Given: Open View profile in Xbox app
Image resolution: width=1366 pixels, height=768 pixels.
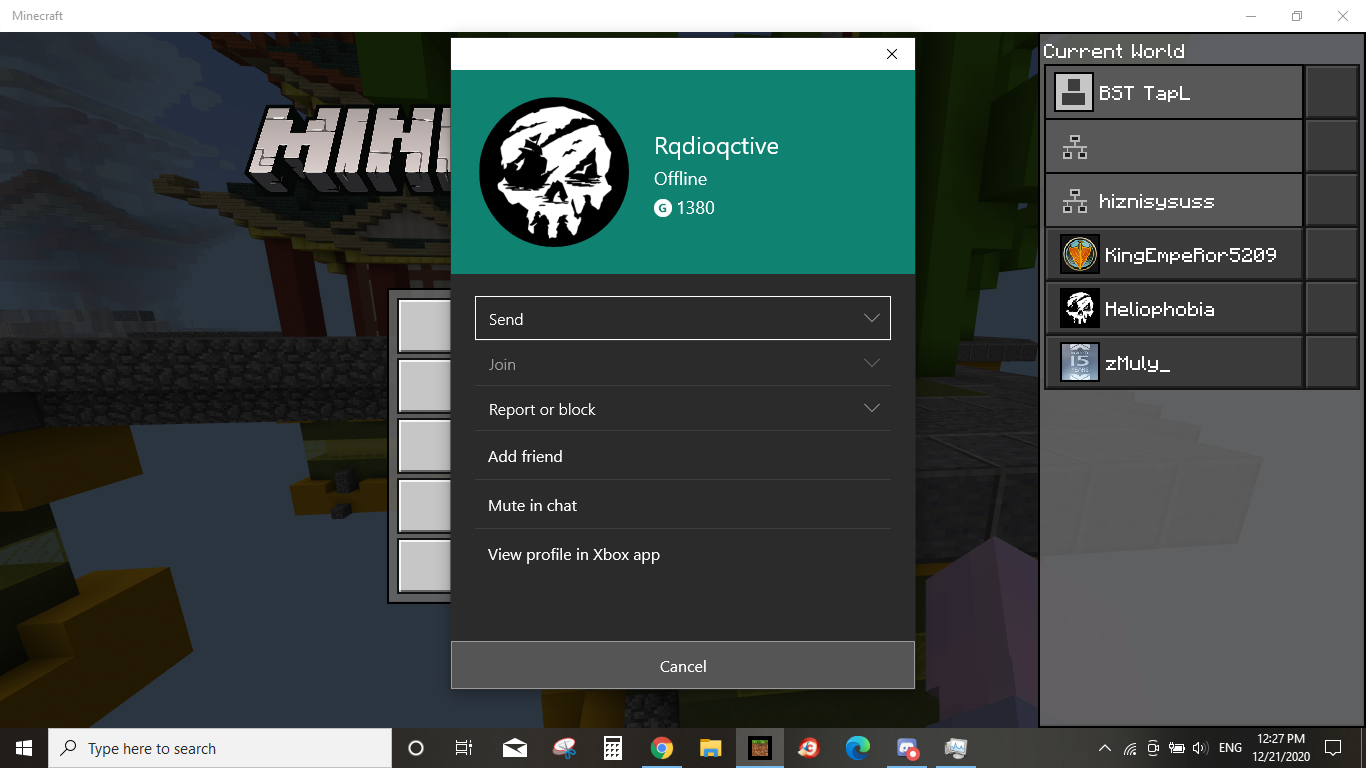Looking at the screenshot, I should [x=683, y=554].
